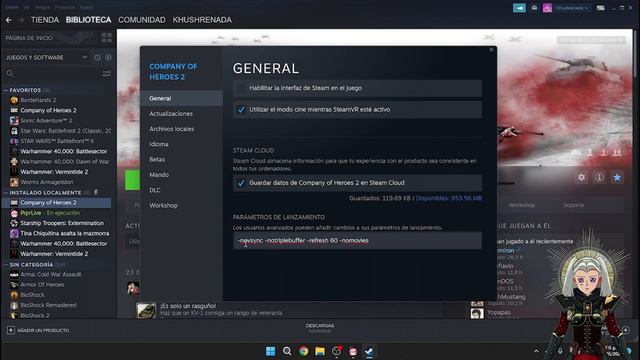Open game settings gear icon
Screen dimensions: 640x360
pos(581,177)
